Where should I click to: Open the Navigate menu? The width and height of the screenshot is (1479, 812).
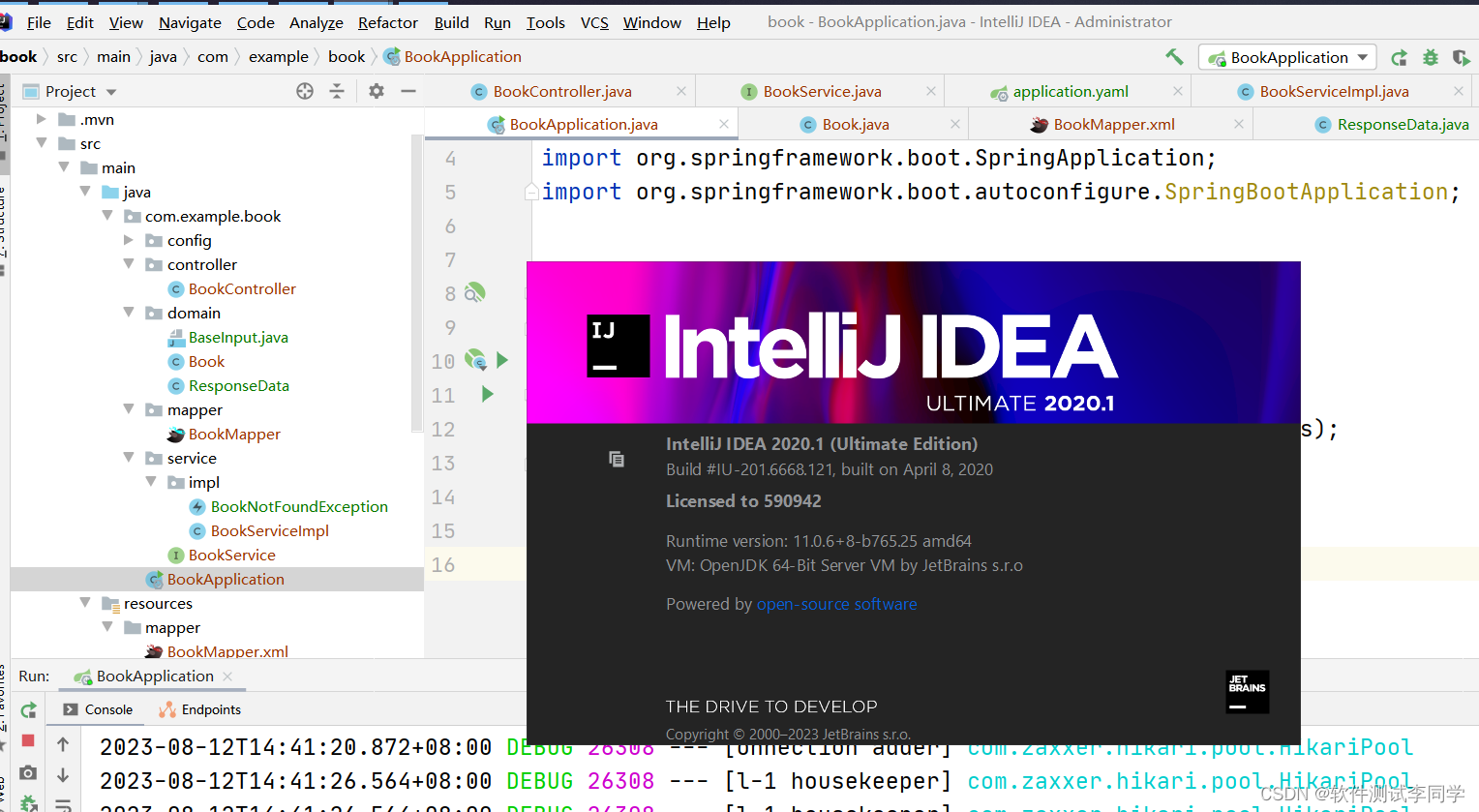[x=190, y=22]
